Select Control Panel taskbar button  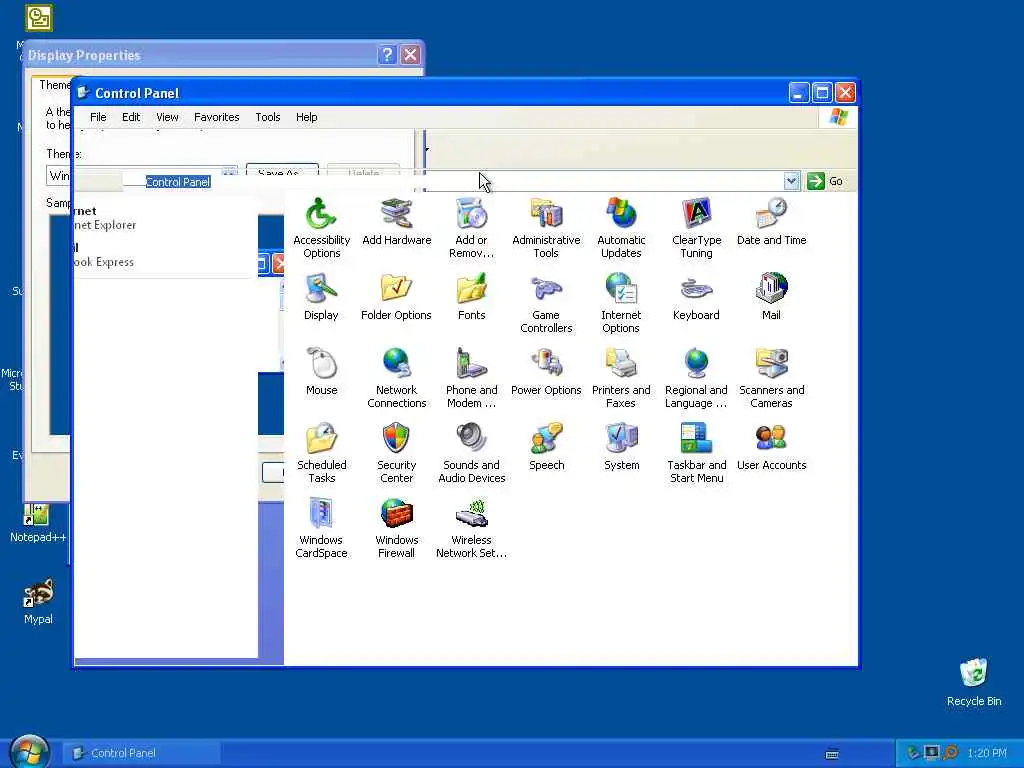click(x=140, y=753)
